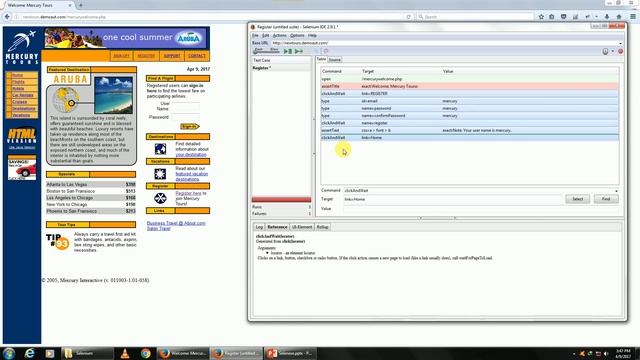This screenshot has width=640, height=360.
Task: Click the Savings car advertisement
Action: coord(22,169)
